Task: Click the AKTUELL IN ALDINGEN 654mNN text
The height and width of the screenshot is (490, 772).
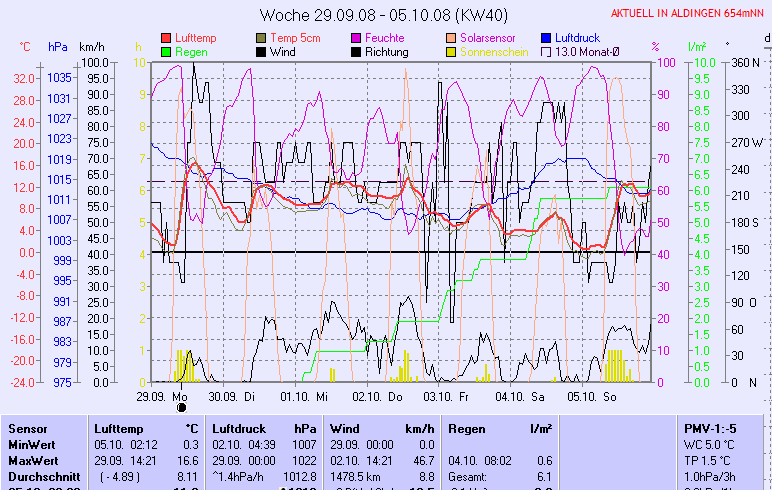Action: 688,13
